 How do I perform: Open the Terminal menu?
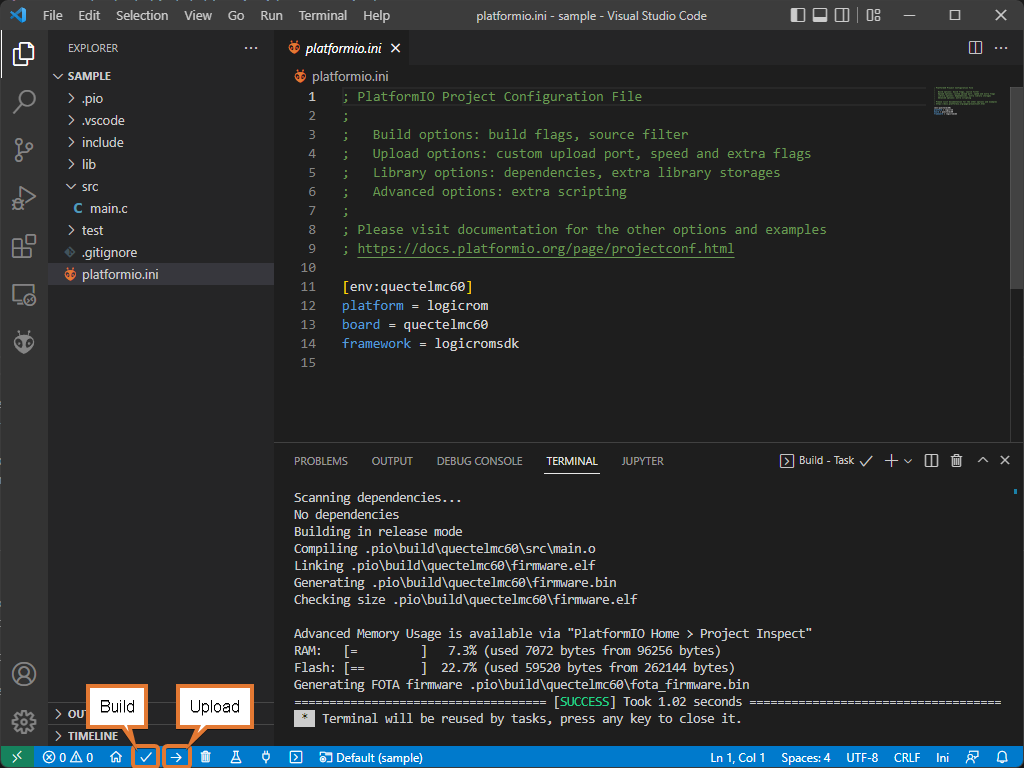coord(323,15)
